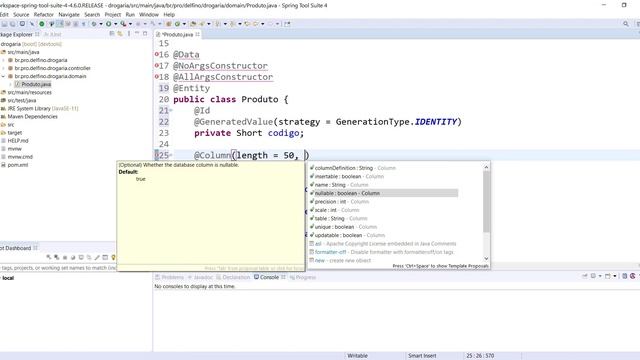Click the green Run toolbar button
The width and height of the screenshot is (640, 360).
109,24
